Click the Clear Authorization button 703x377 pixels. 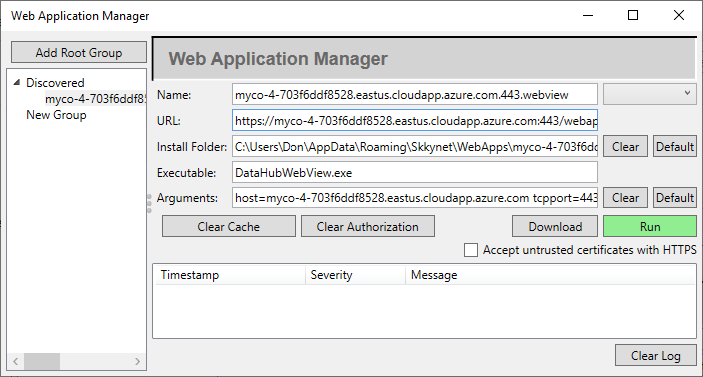pyautogui.click(x=368, y=226)
